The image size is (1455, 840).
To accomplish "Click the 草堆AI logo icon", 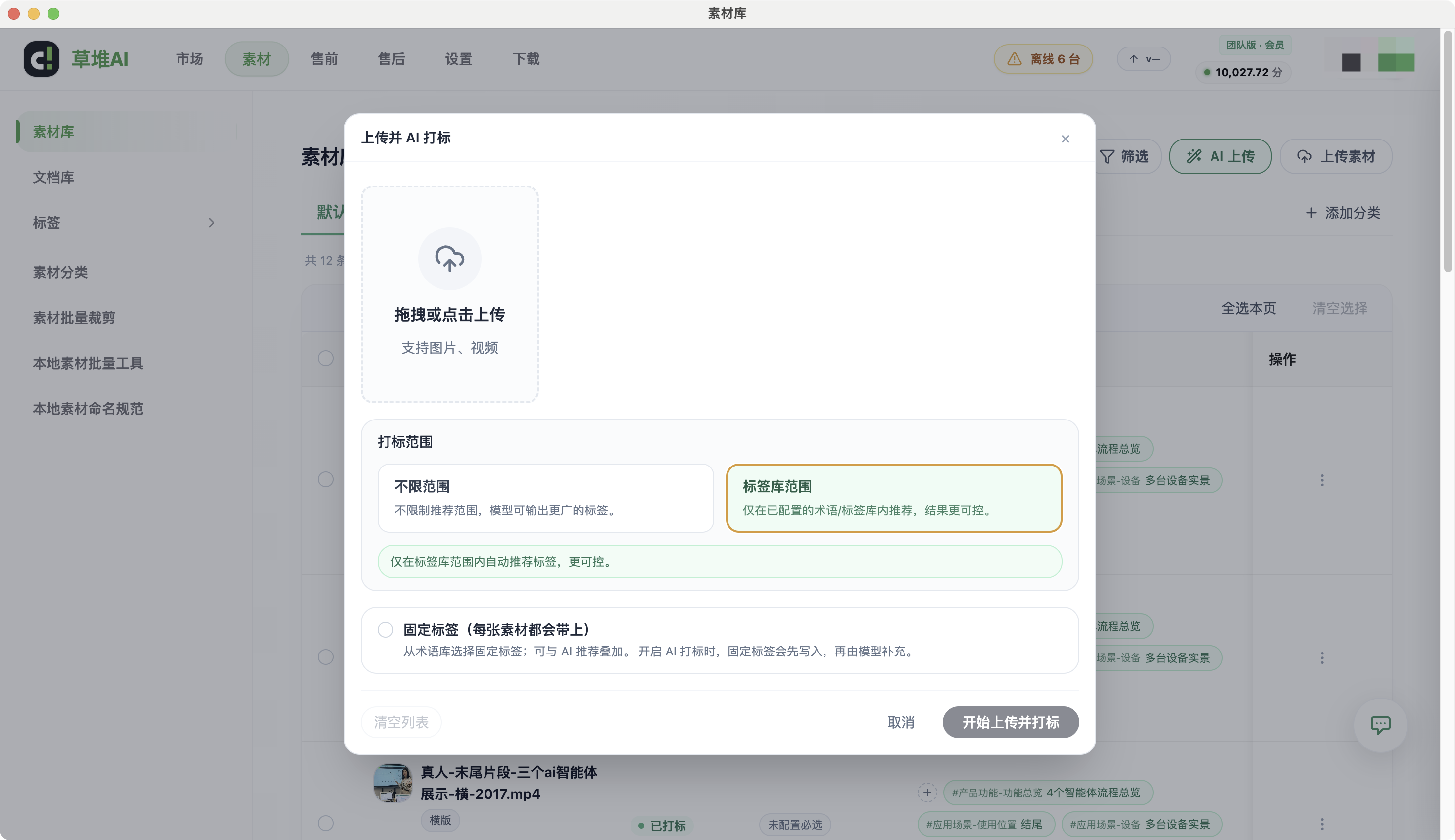I will click(42, 59).
